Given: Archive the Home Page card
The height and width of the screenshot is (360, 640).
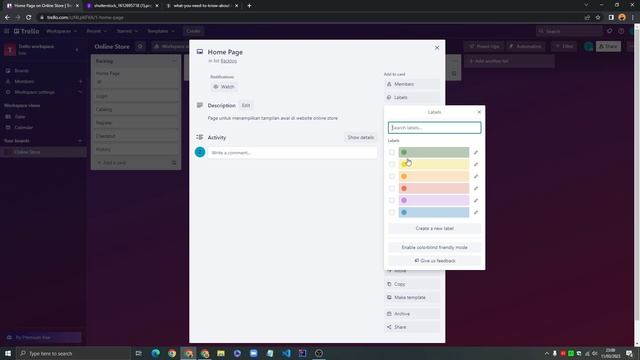Looking at the screenshot, I should pos(412,314).
